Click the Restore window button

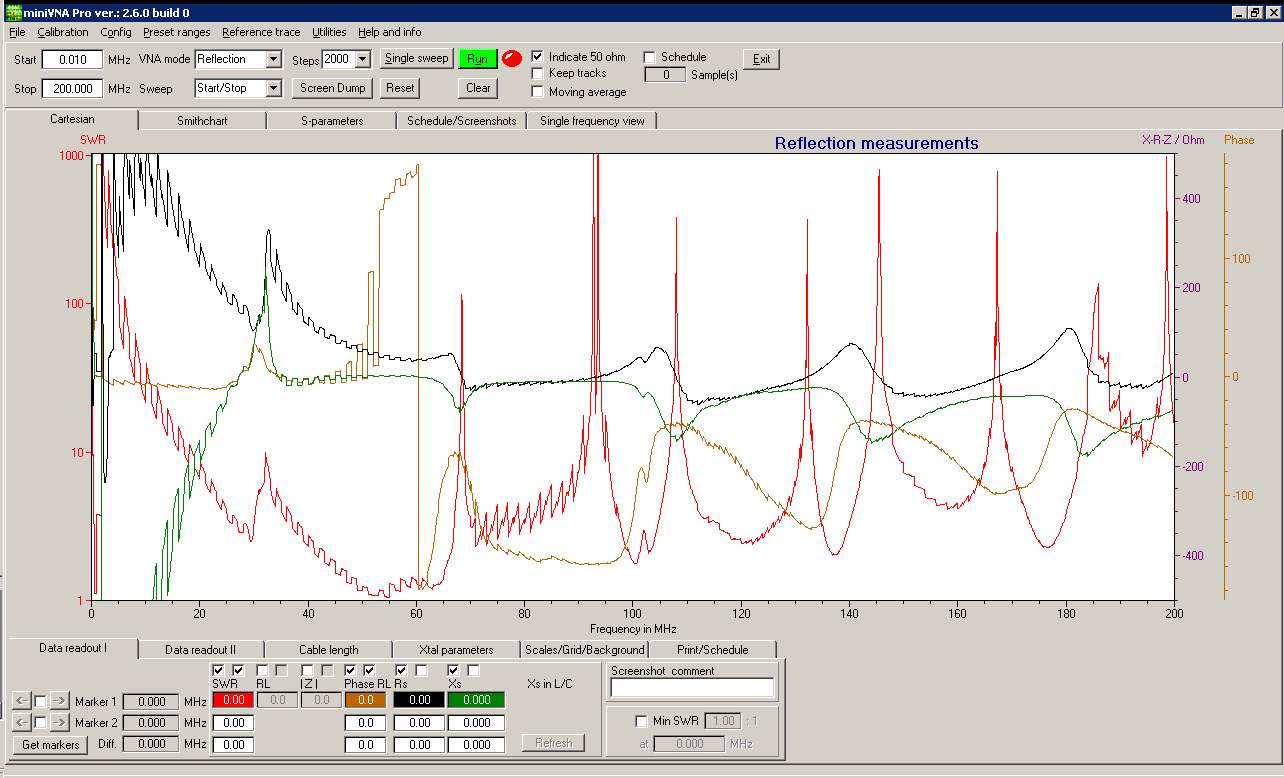point(1255,12)
